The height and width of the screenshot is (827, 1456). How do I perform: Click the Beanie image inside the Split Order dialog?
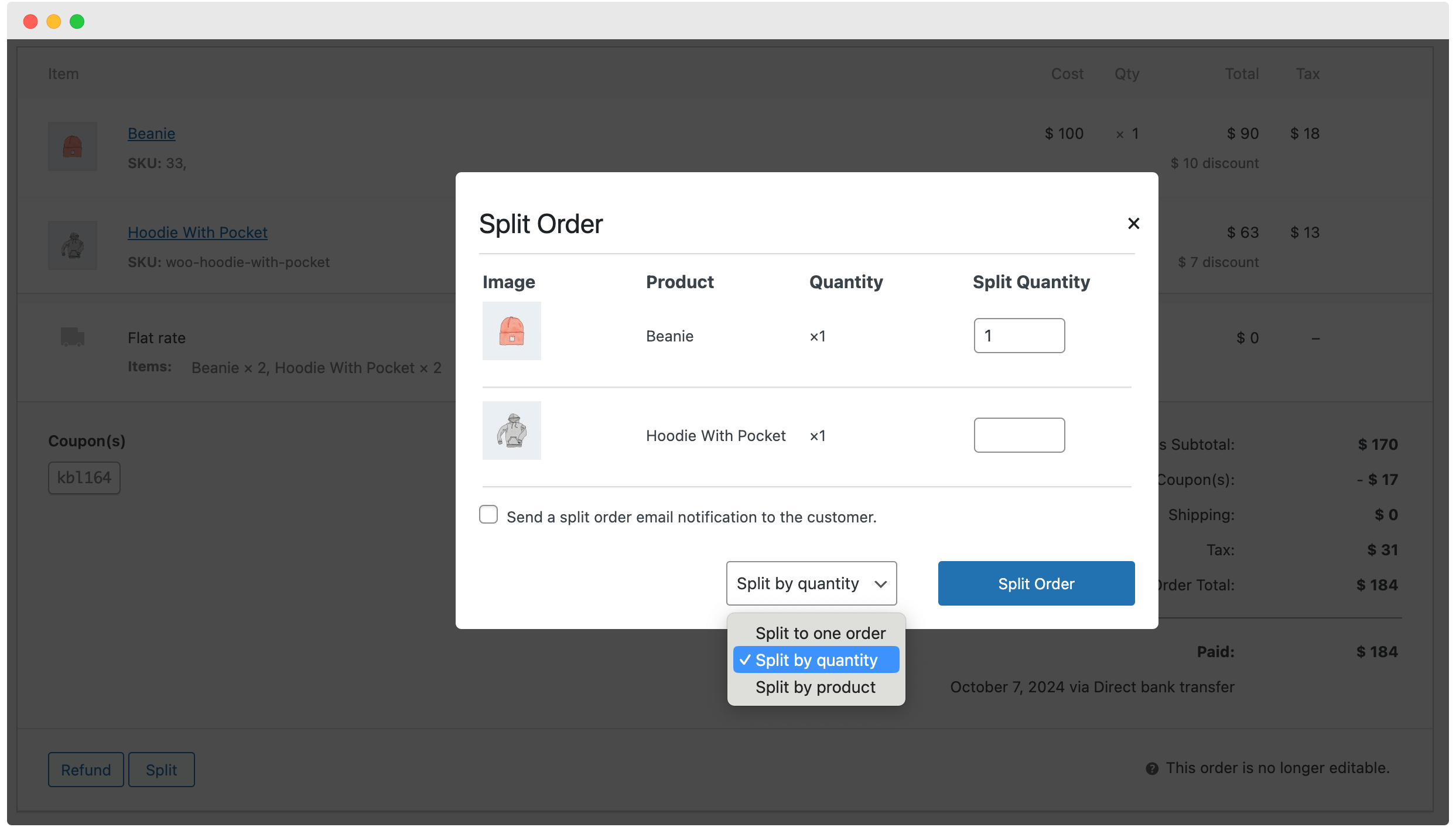point(511,331)
